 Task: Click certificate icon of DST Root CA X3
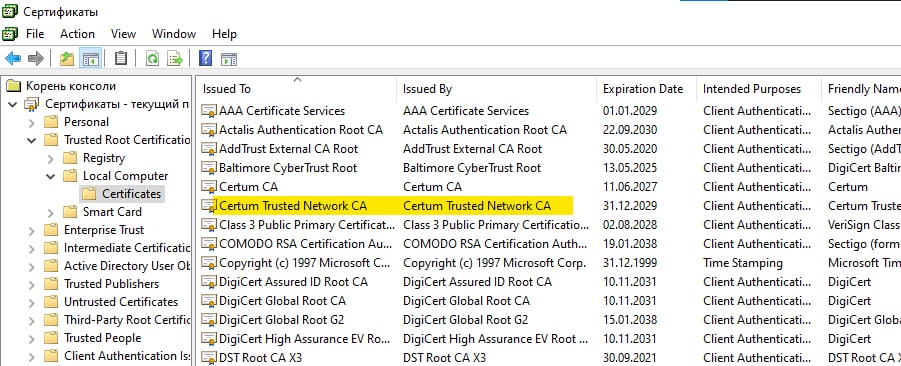[x=209, y=357]
